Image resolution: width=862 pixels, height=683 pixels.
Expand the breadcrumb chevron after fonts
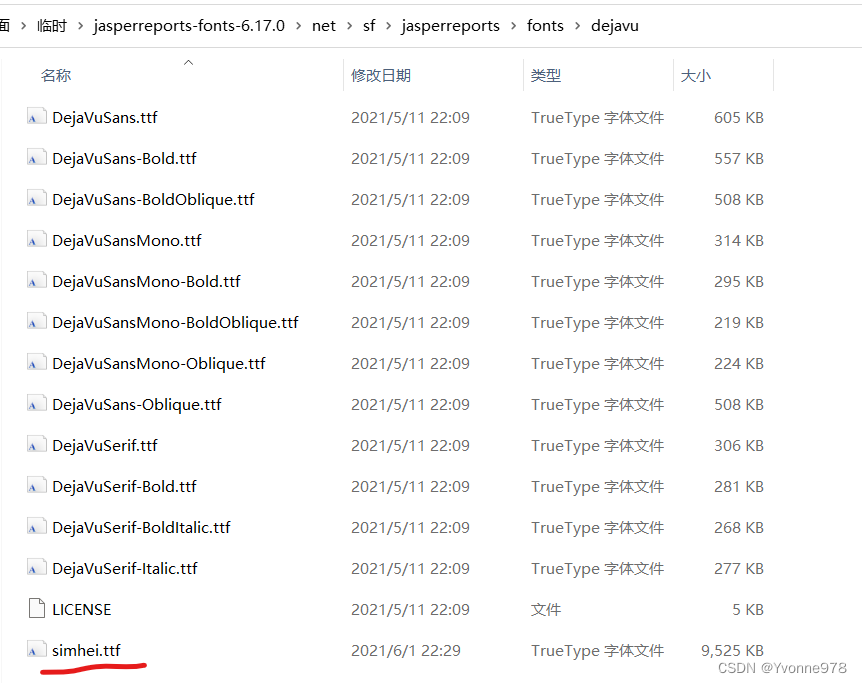(x=579, y=26)
